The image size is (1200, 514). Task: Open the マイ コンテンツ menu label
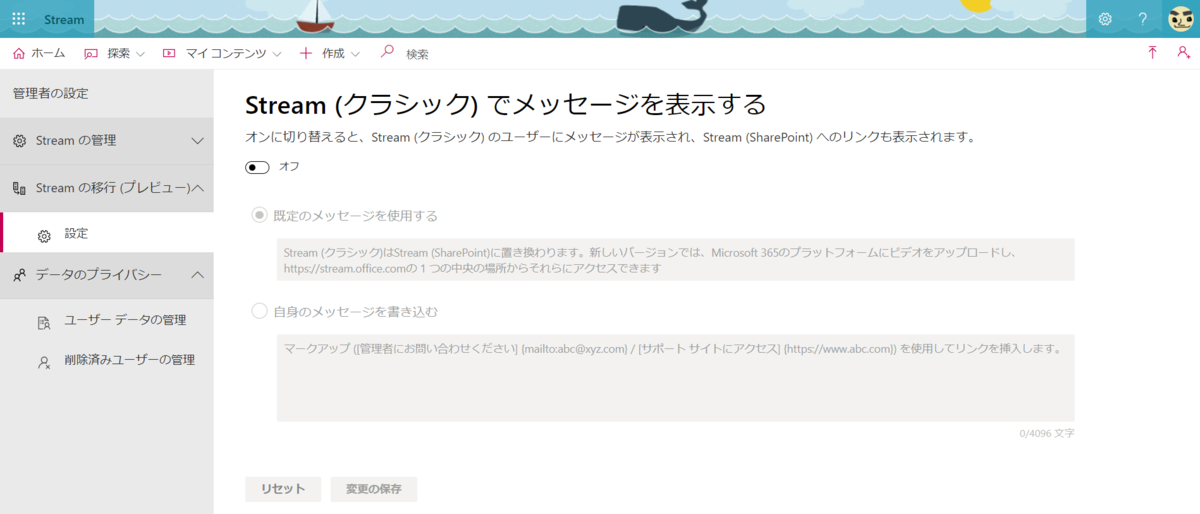(226, 53)
